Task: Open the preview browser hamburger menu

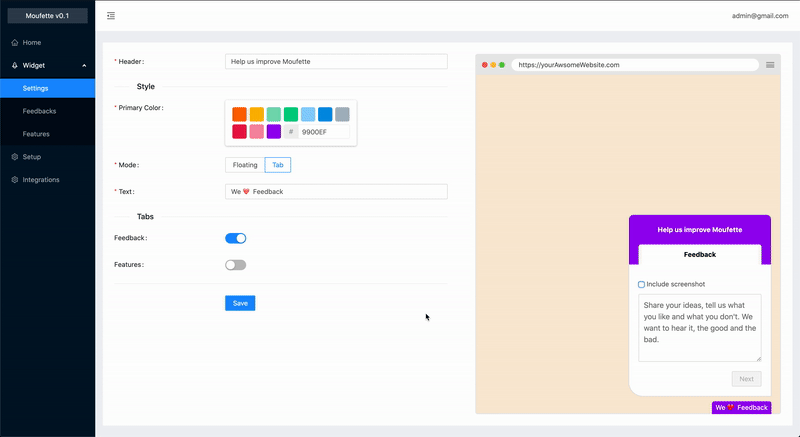Action: pyautogui.click(x=770, y=65)
